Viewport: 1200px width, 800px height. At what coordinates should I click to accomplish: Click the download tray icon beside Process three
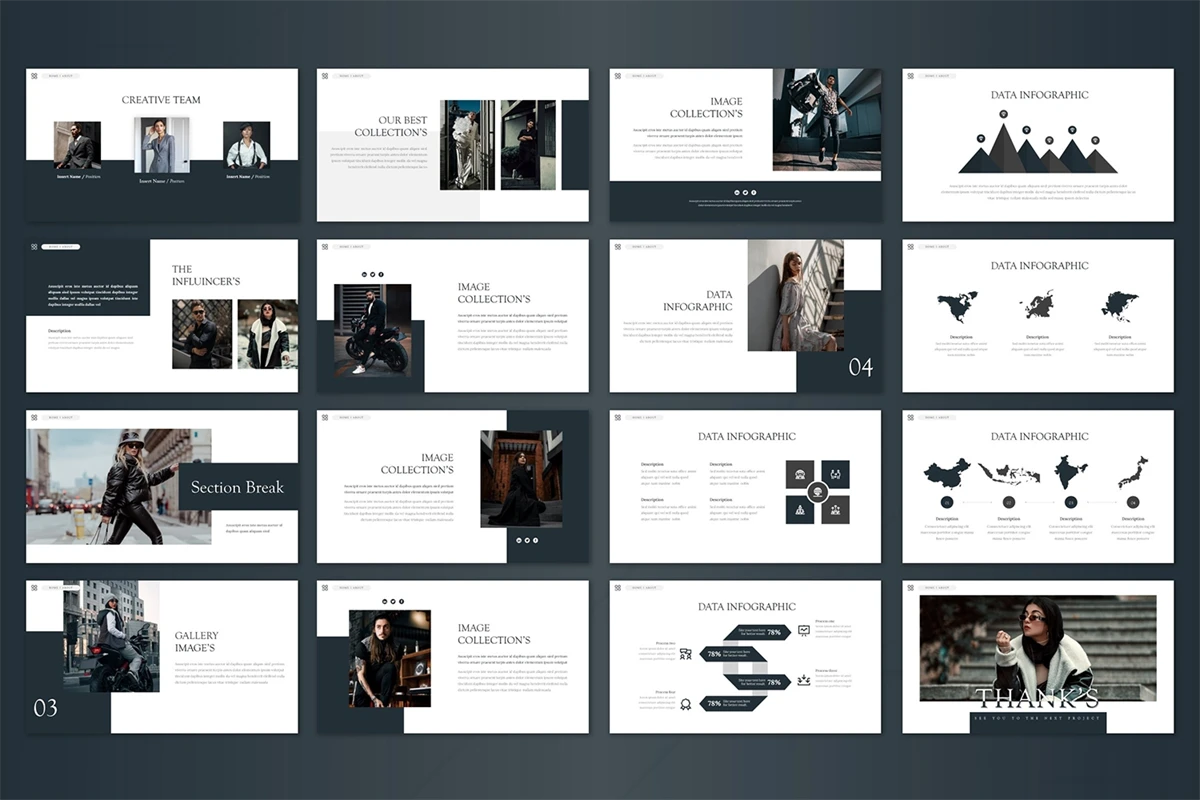coord(803,681)
